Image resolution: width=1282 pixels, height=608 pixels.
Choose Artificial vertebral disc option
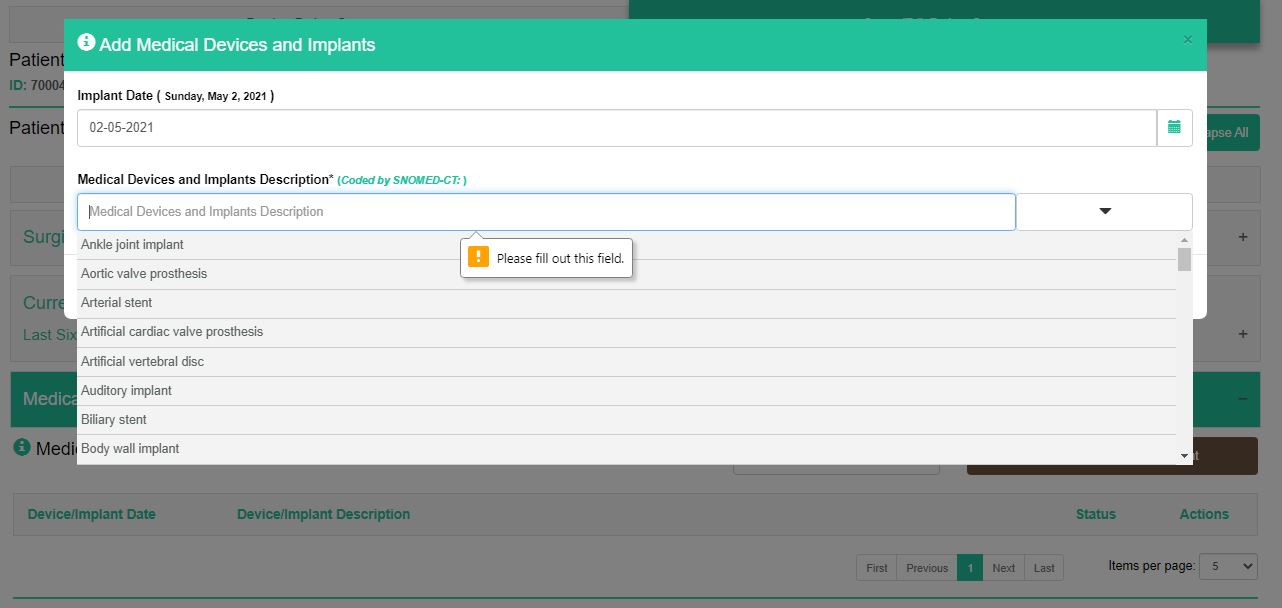click(142, 362)
